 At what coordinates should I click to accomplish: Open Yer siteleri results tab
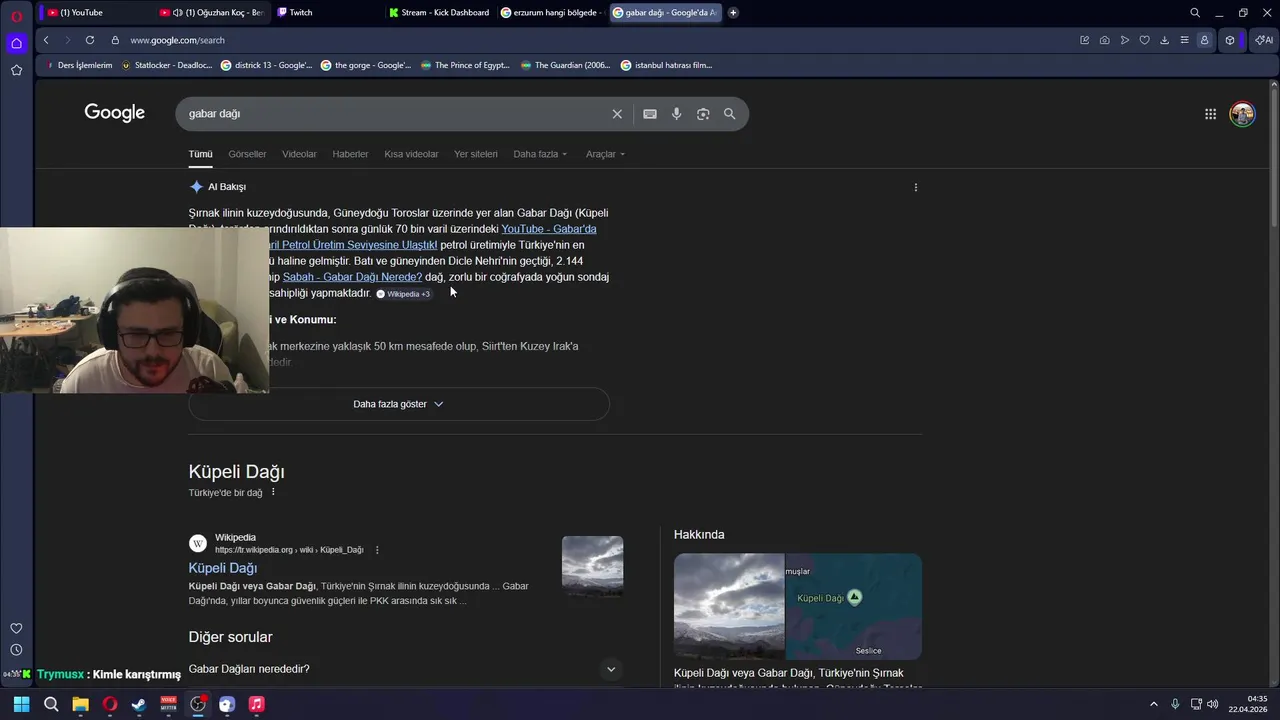[x=475, y=154]
